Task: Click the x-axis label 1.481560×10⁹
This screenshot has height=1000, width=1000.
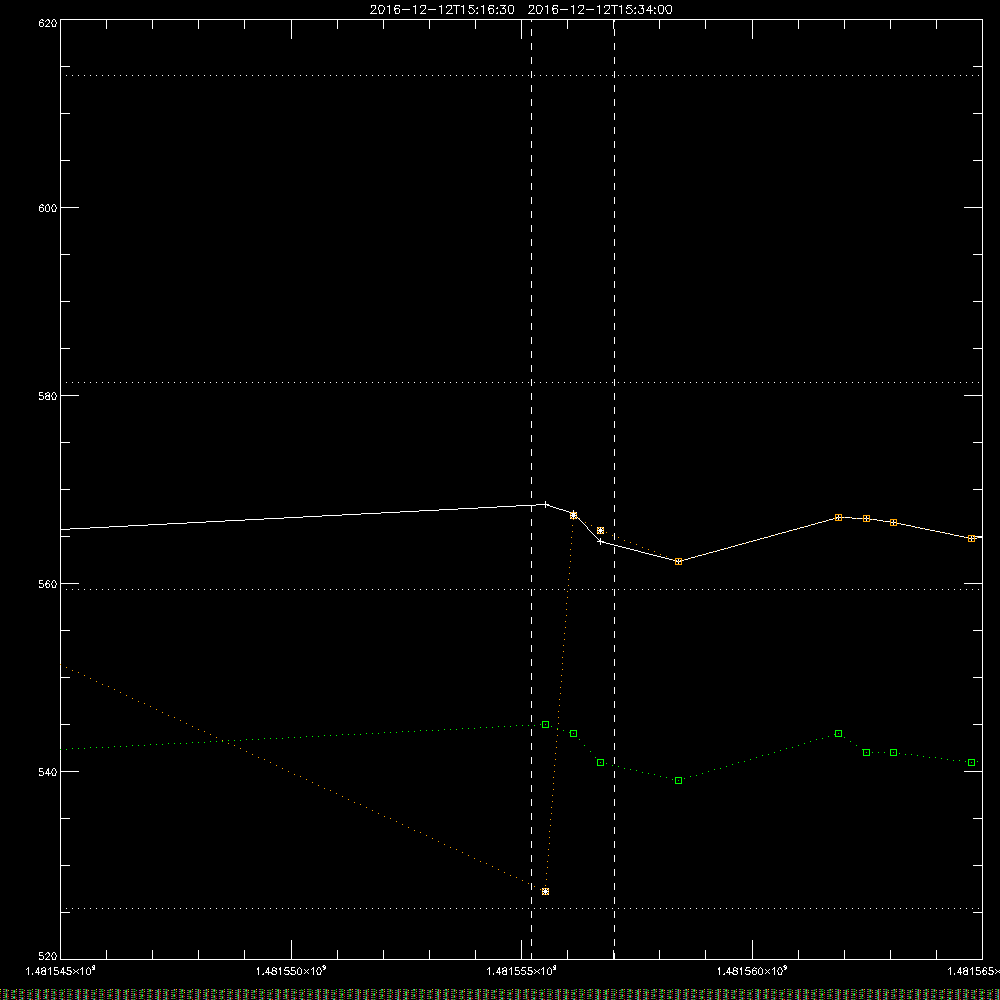Action: pos(753,971)
